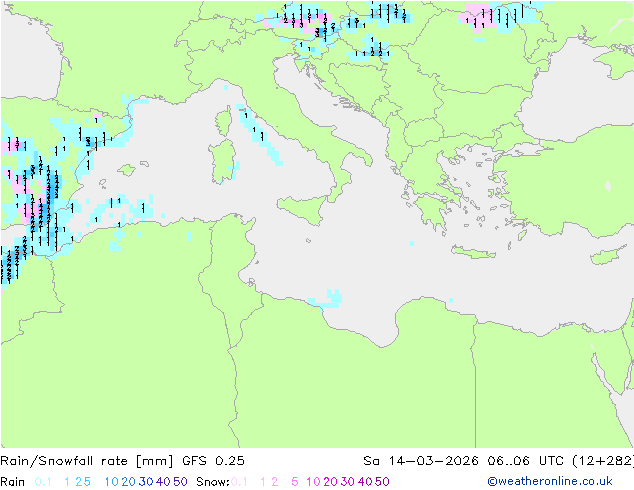Pick the rain legend 30 color value
The image size is (634, 490).
(x=146, y=482)
